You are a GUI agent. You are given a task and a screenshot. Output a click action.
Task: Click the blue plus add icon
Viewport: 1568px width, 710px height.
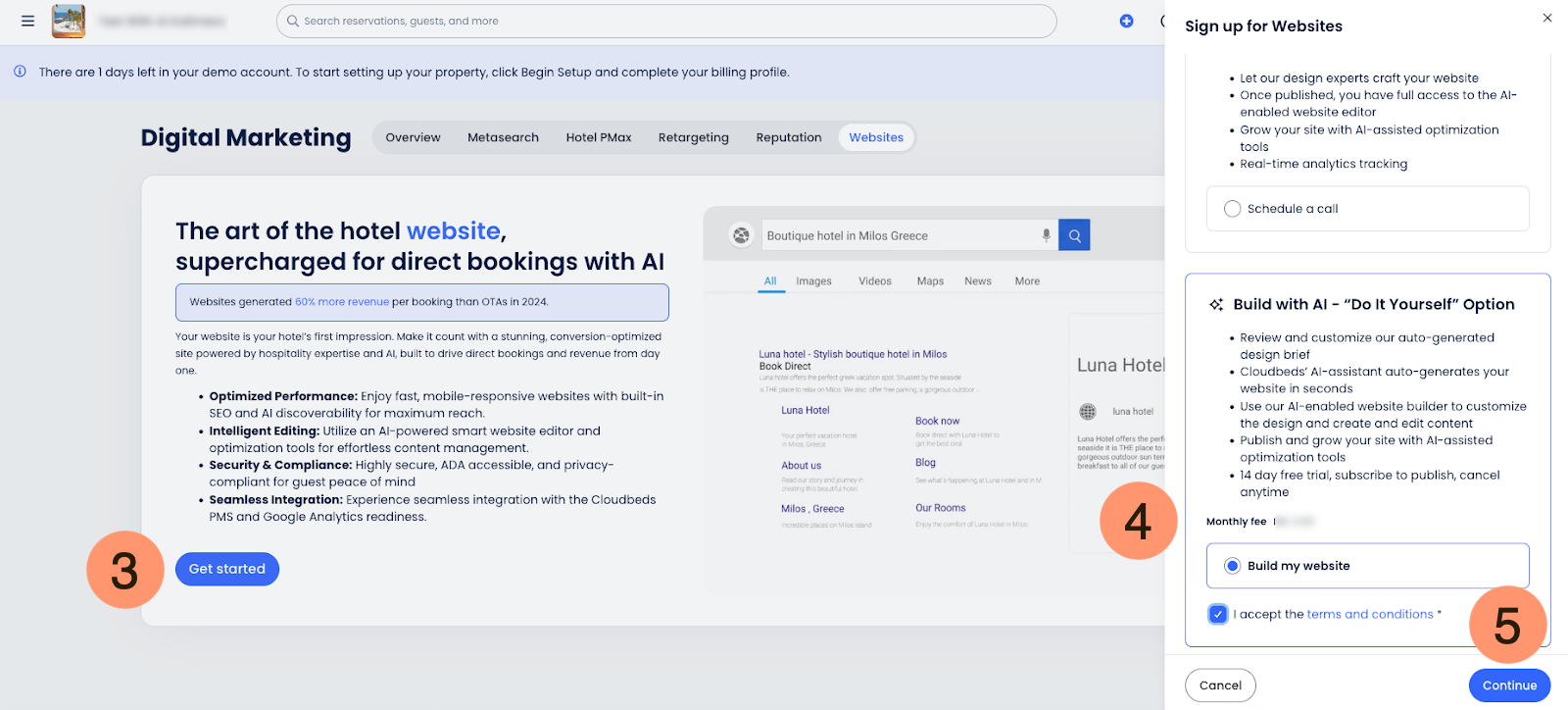[x=1126, y=21]
